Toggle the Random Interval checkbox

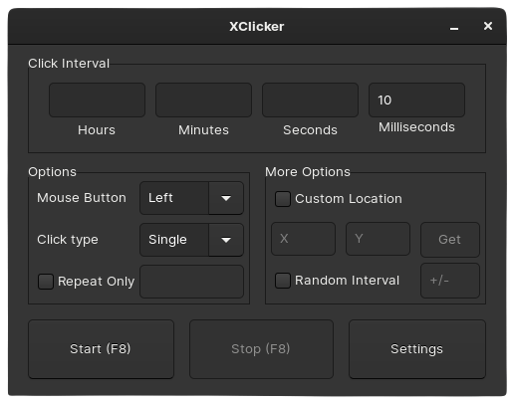pyautogui.click(x=283, y=281)
